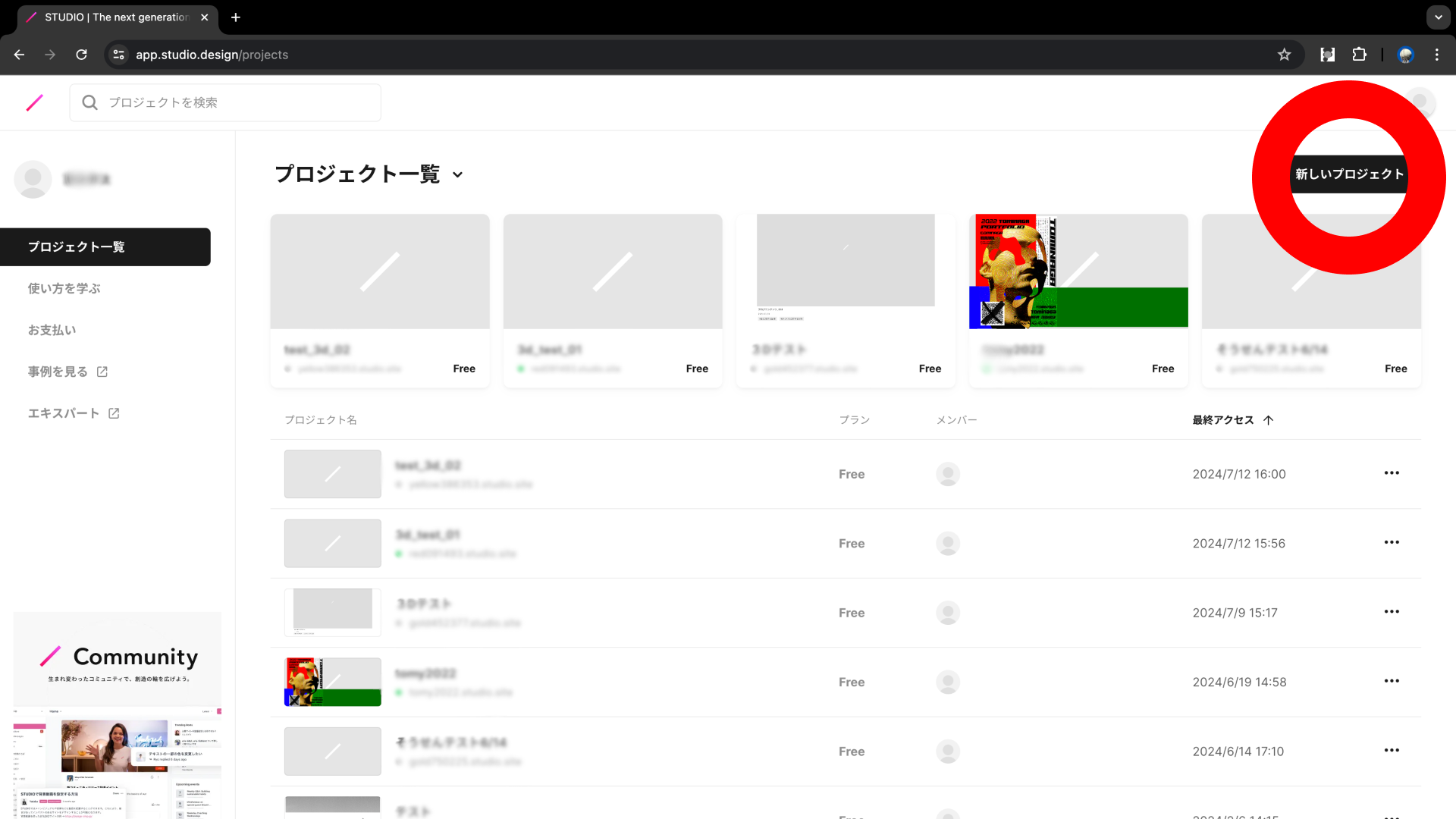The width and height of the screenshot is (1456, 819).
Task: Click the STUDIO pink slash logo
Action: 35,102
